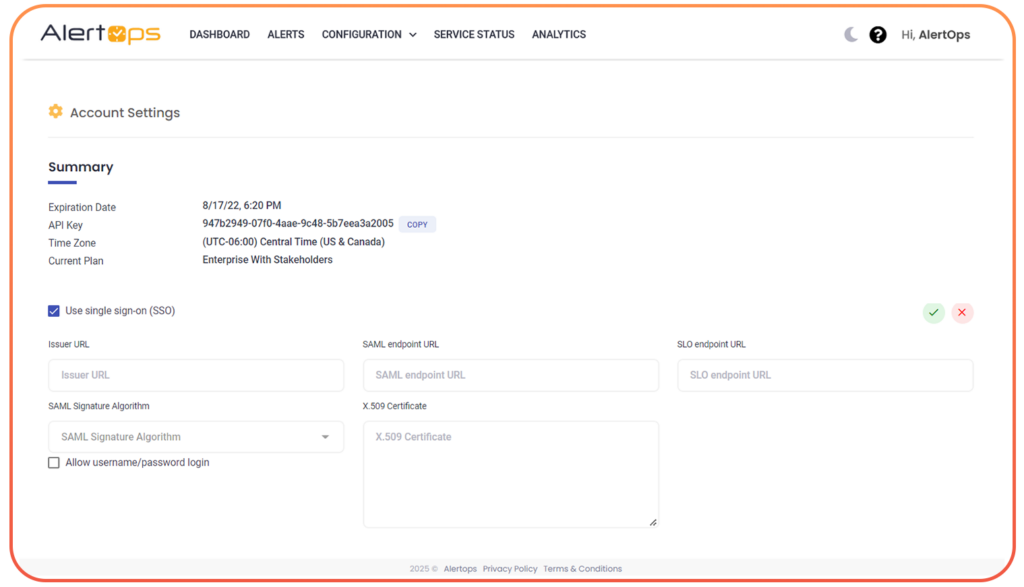Open the Configuration dropdown menu
Image resolution: width=1024 pixels, height=587 pixels.
coord(368,34)
